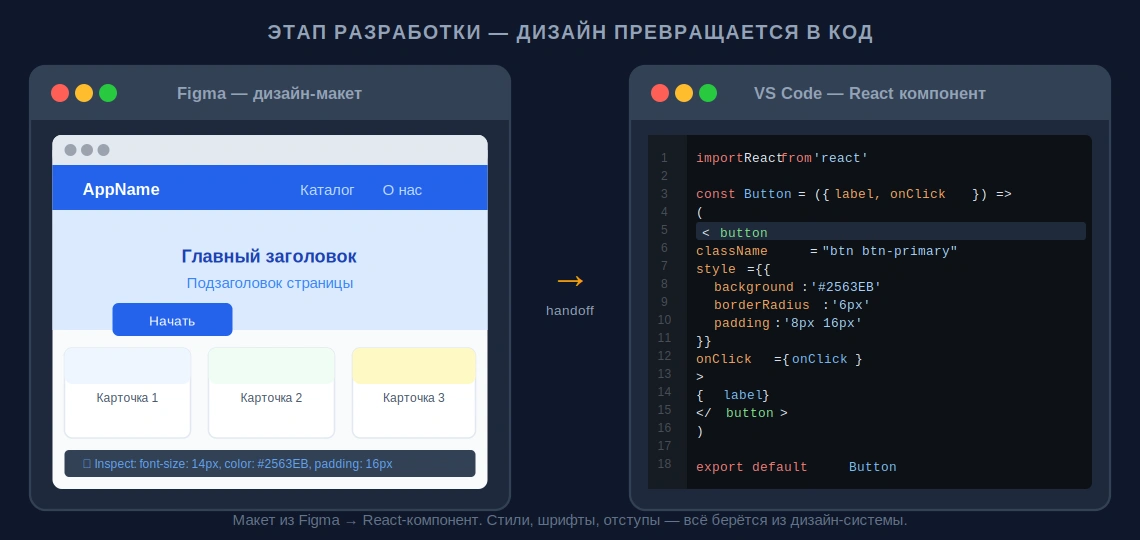Click the handoff label under the arrow
Image resolution: width=1140 pixels, height=540 pixels.
(x=570, y=311)
